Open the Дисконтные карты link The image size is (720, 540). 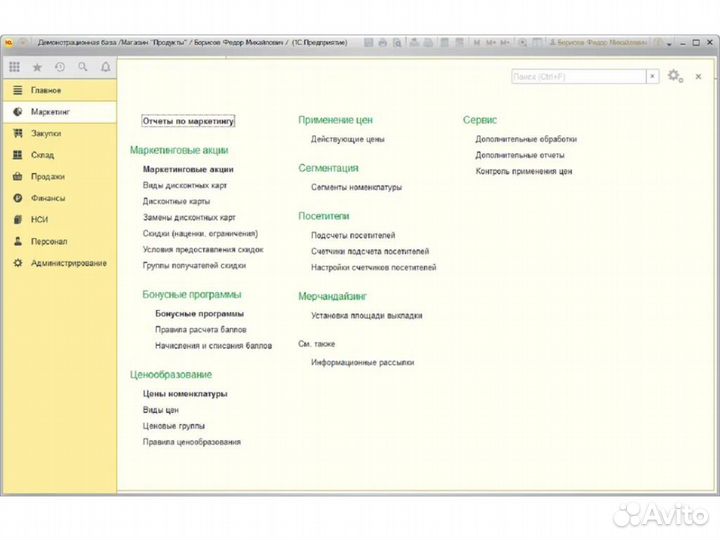176,201
